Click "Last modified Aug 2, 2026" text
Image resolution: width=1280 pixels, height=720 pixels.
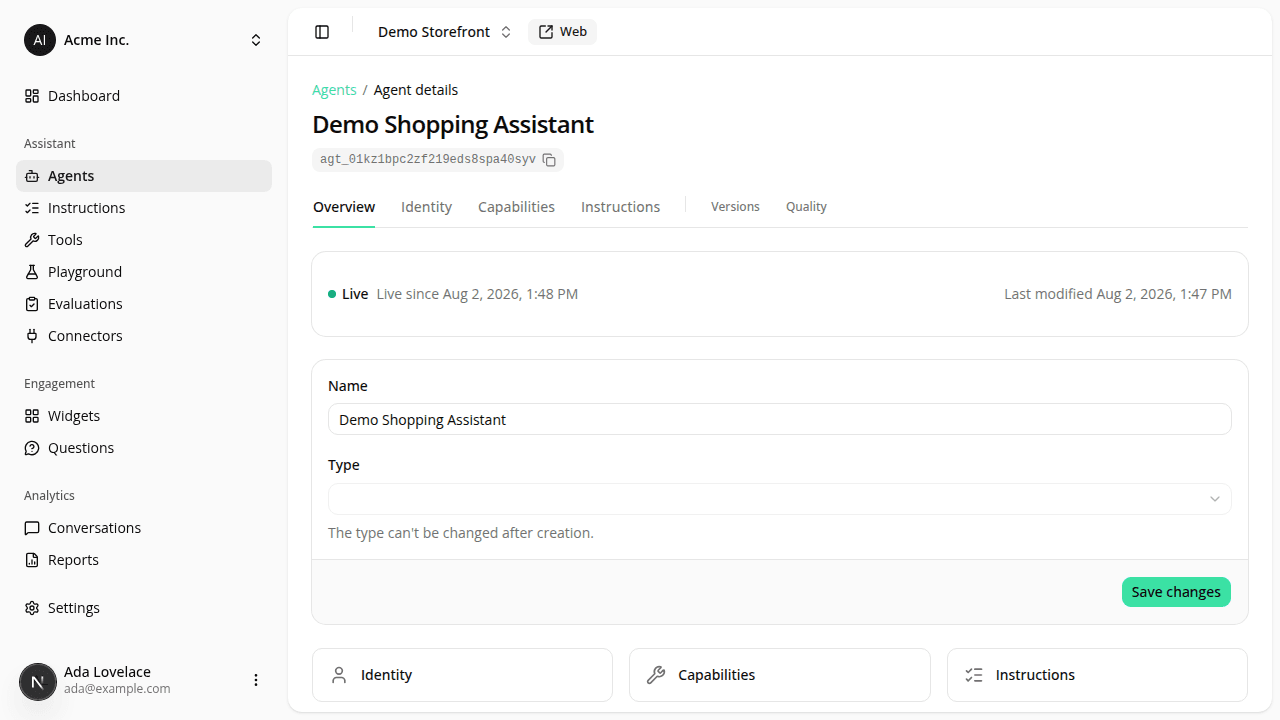click(x=1118, y=294)
